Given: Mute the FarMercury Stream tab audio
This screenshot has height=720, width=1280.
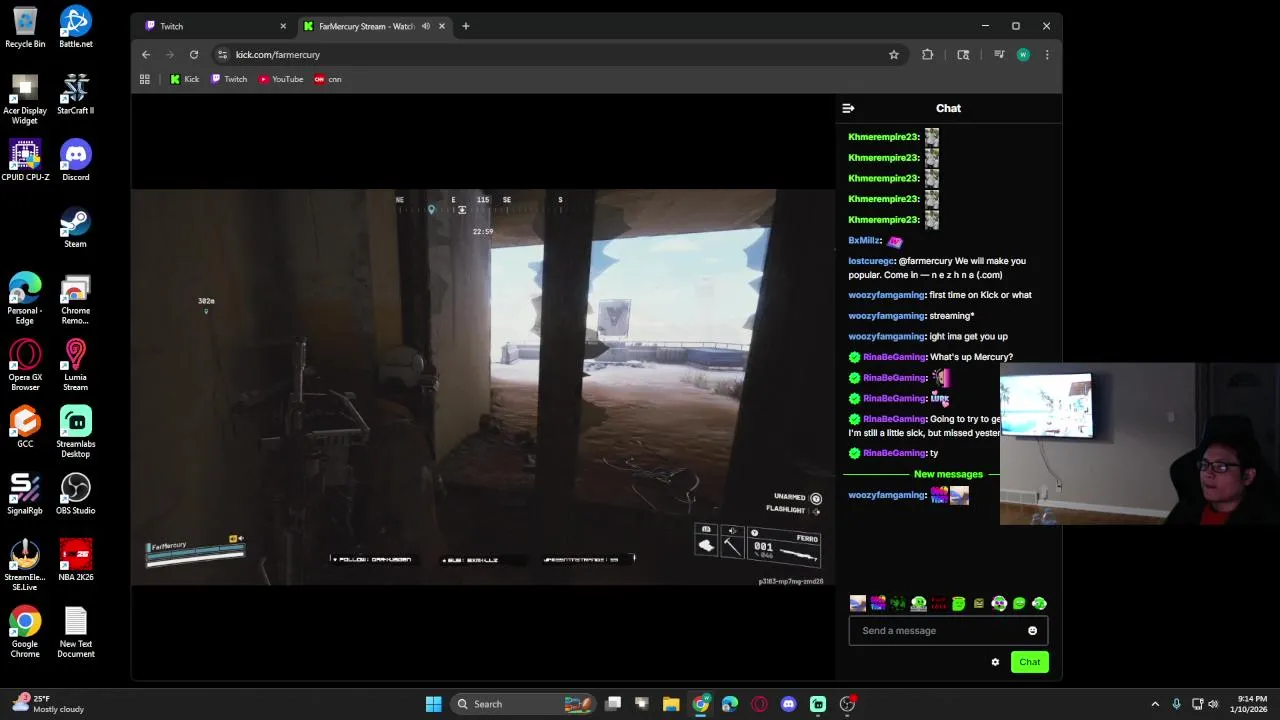Looking at the screenshot, I should coord(426,26).
